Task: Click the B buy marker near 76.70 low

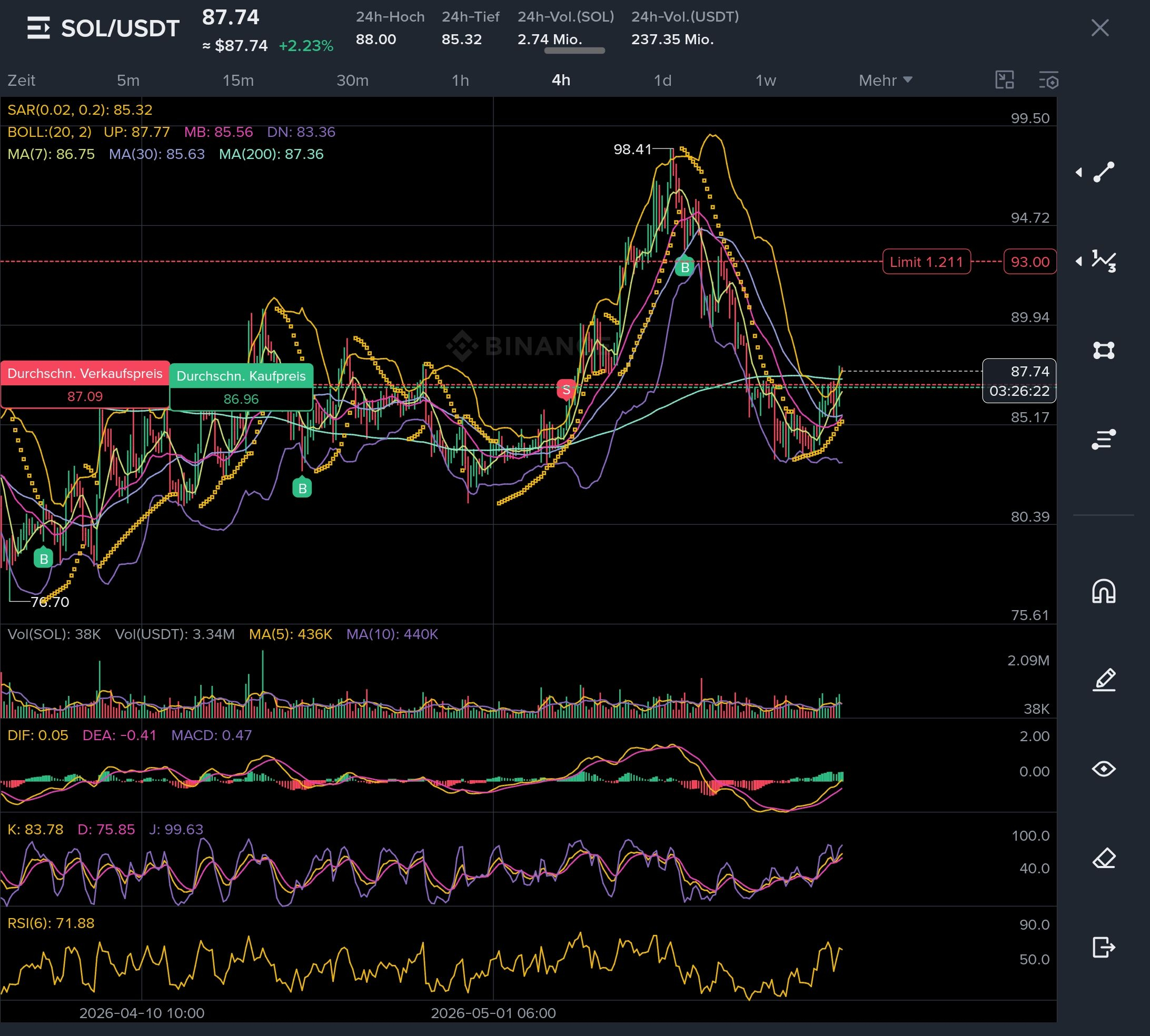Action: (43, 559)
